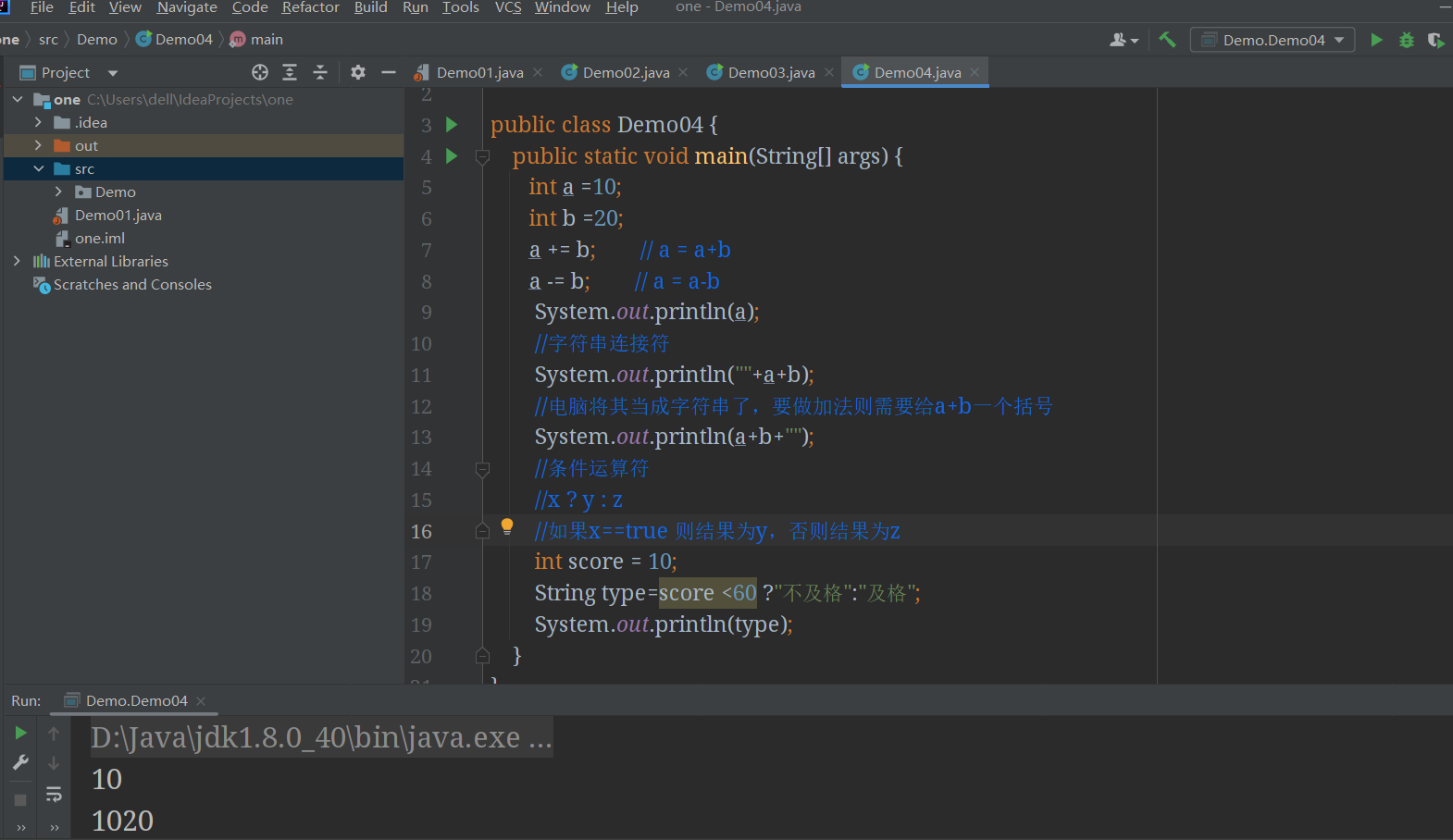Open the VCS menu

pos(508,7)
